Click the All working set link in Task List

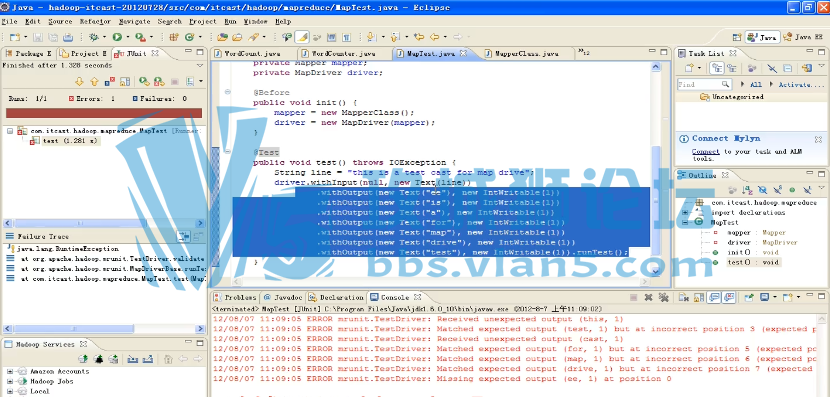pyautogui.click(x=755, y=85)
